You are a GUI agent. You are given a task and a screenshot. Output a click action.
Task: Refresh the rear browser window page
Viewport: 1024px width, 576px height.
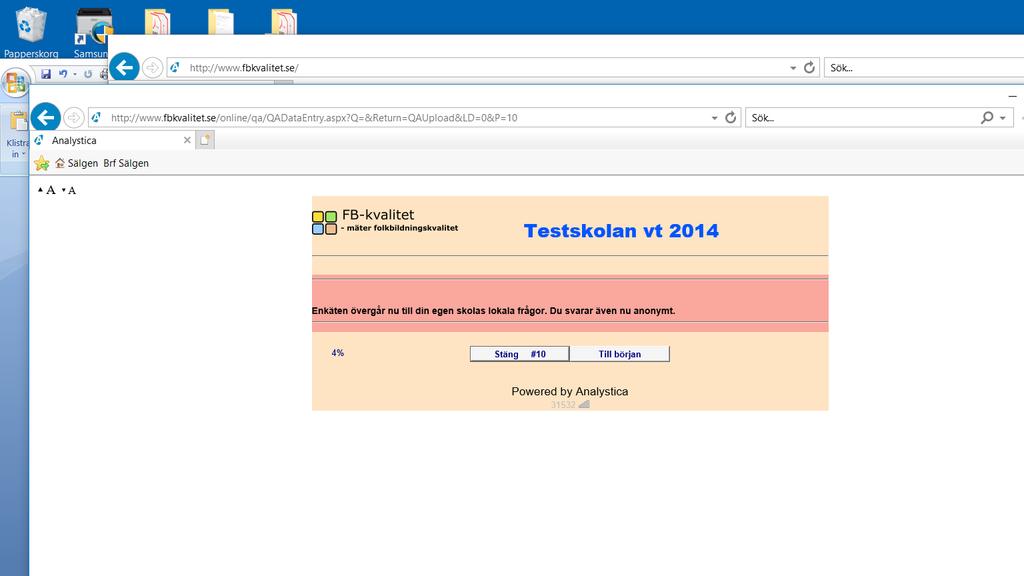tap(809, 67)
